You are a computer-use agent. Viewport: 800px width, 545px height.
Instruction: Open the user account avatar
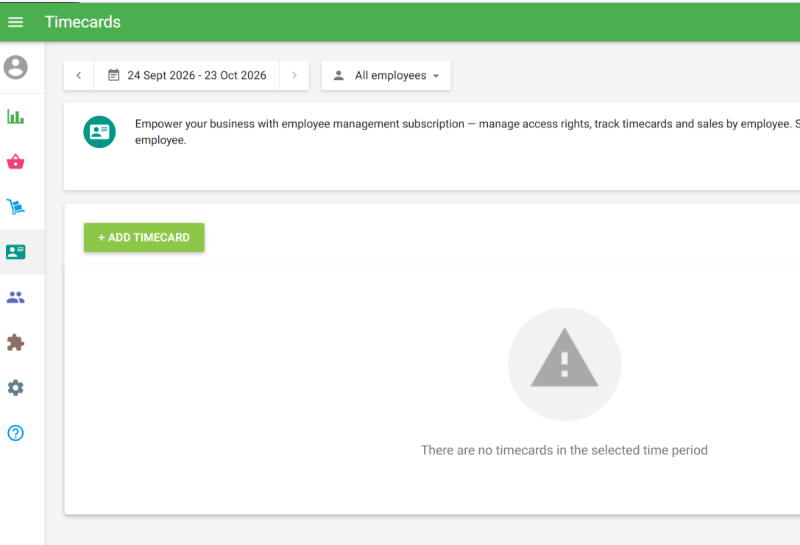tap(16, 67)
